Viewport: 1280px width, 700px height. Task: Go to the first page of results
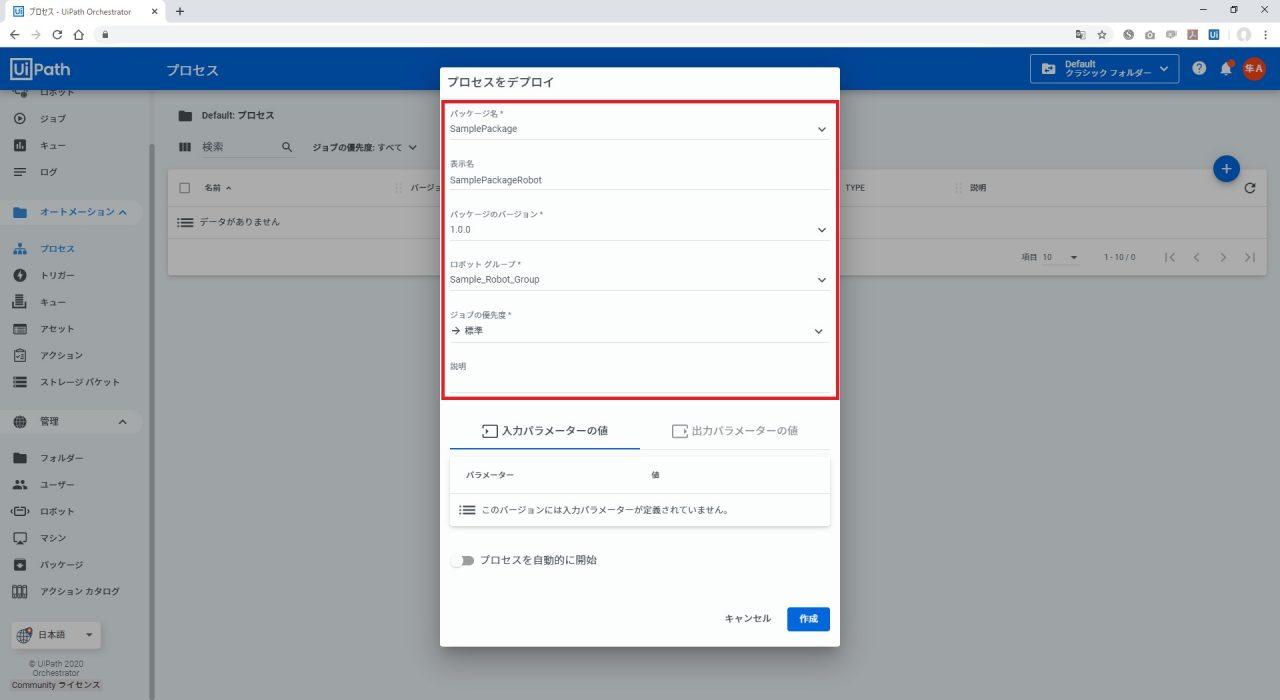tap(1170, 257)
